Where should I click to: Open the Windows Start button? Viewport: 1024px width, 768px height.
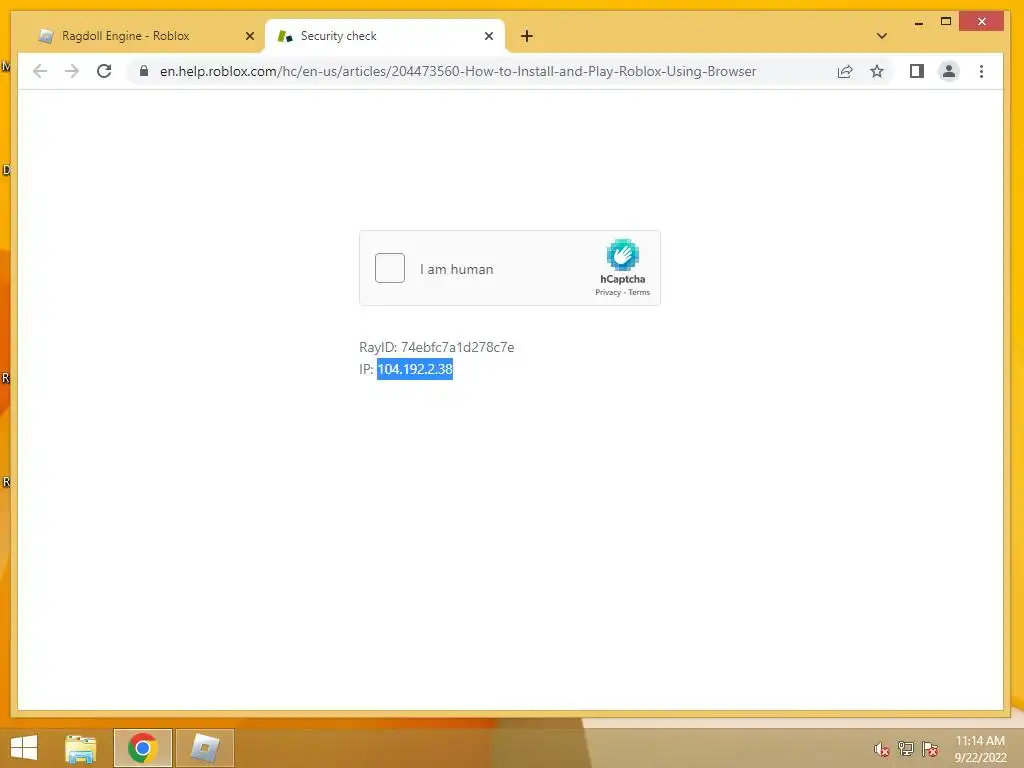click(24, 748)
